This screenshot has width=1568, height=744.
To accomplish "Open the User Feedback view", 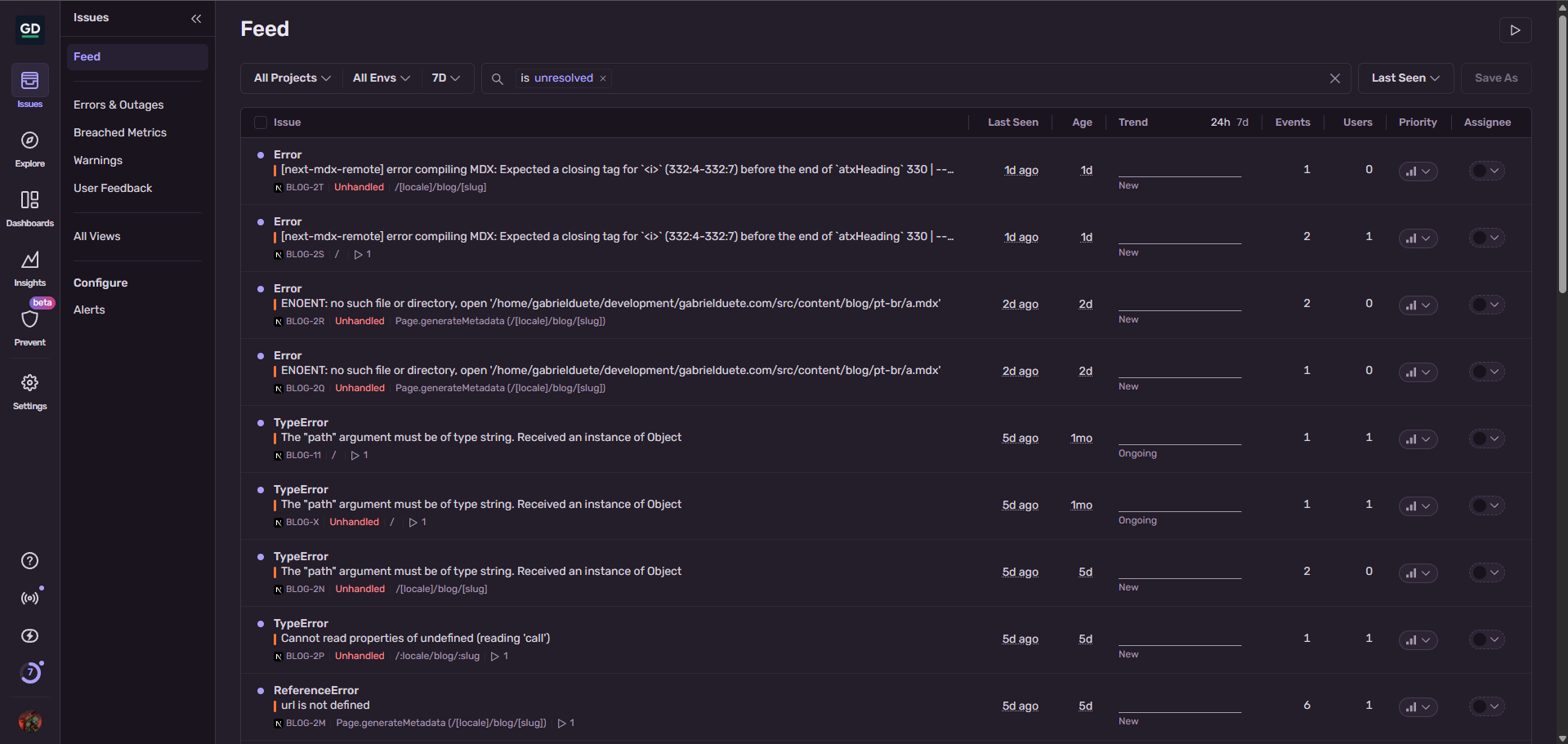I will 113,188.
